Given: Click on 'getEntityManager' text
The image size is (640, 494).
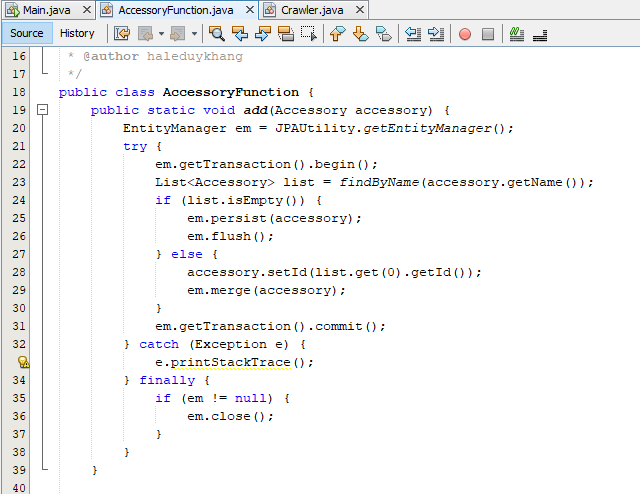Looking at the screenshot, I should [427, 128].
